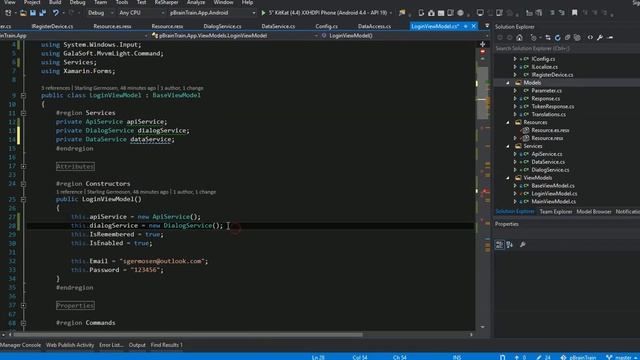Click '3 references' CodeLens link above class

(x=56, y=88)
